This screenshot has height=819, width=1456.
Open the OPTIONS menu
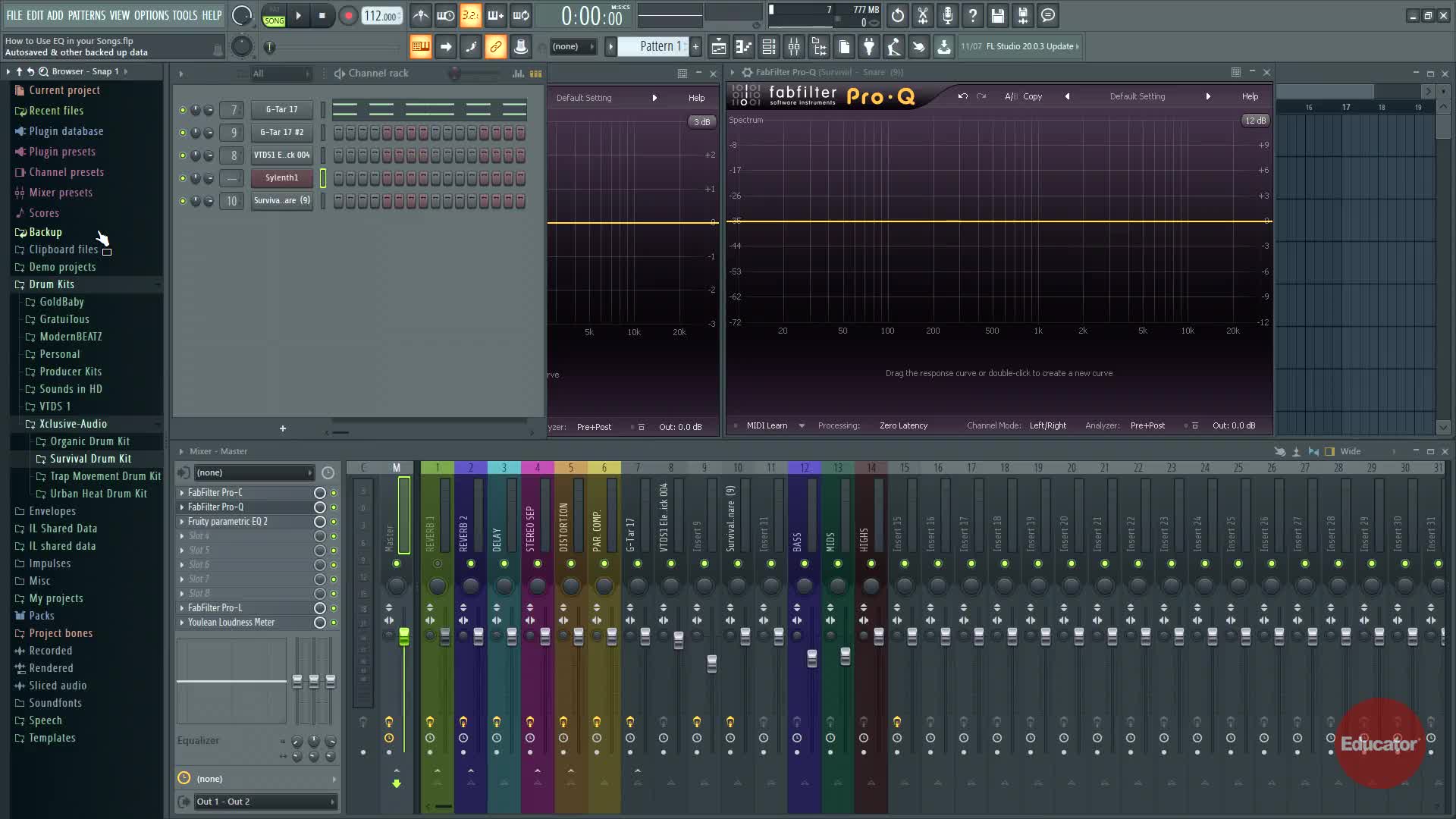pyautogui.click(x=151, y=15)
